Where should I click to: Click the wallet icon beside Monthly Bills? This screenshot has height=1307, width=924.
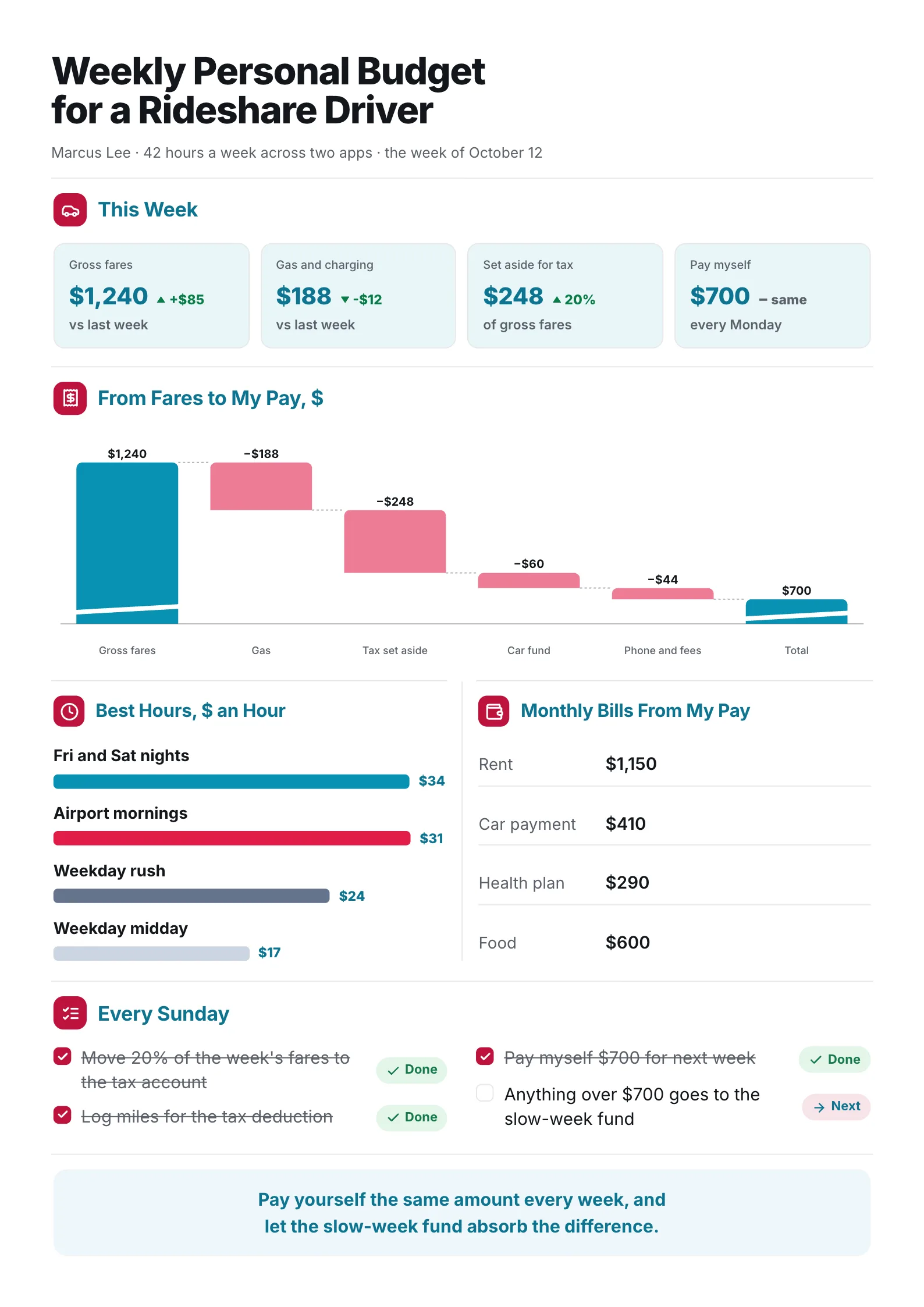click(493, 711)
